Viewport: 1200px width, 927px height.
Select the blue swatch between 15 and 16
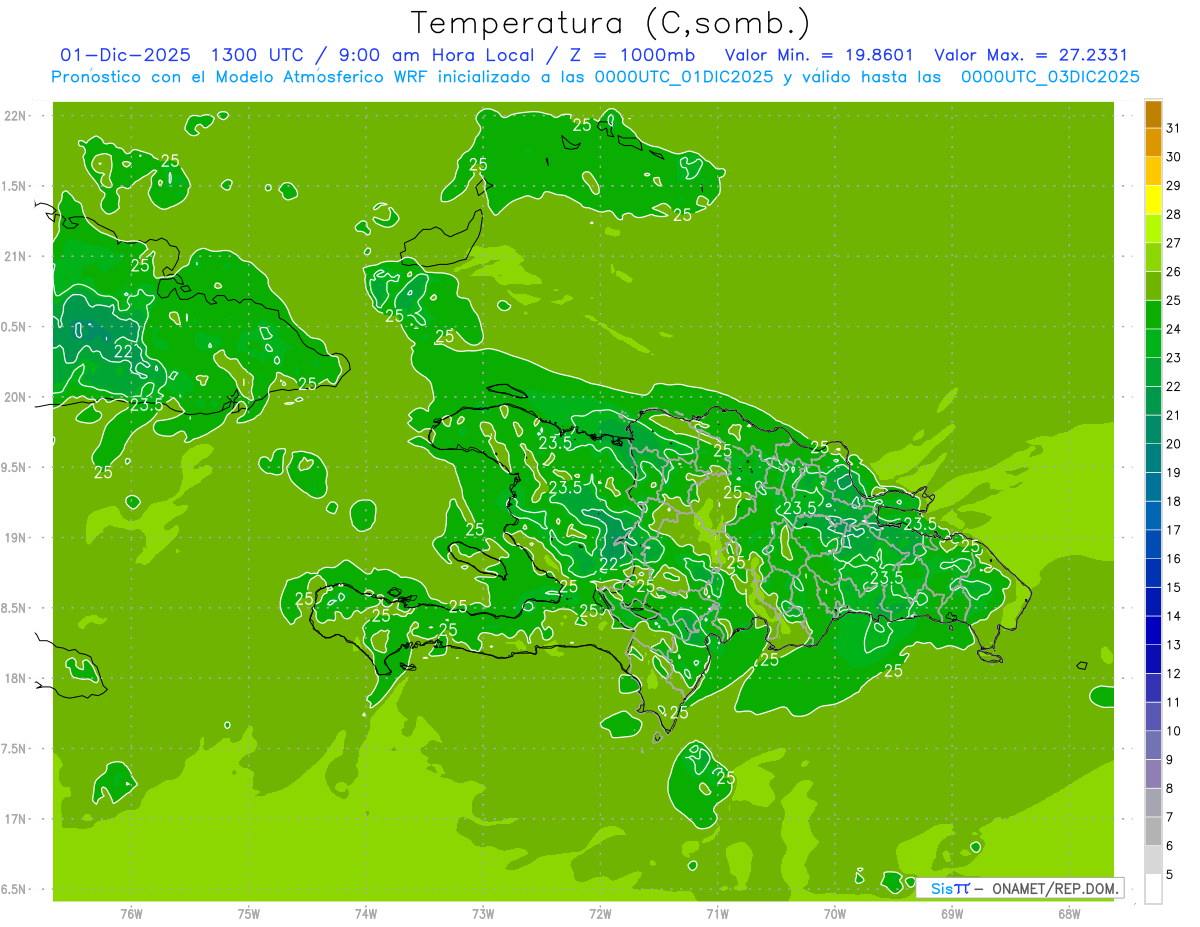pyautogui.click(x=1153, y=573)
